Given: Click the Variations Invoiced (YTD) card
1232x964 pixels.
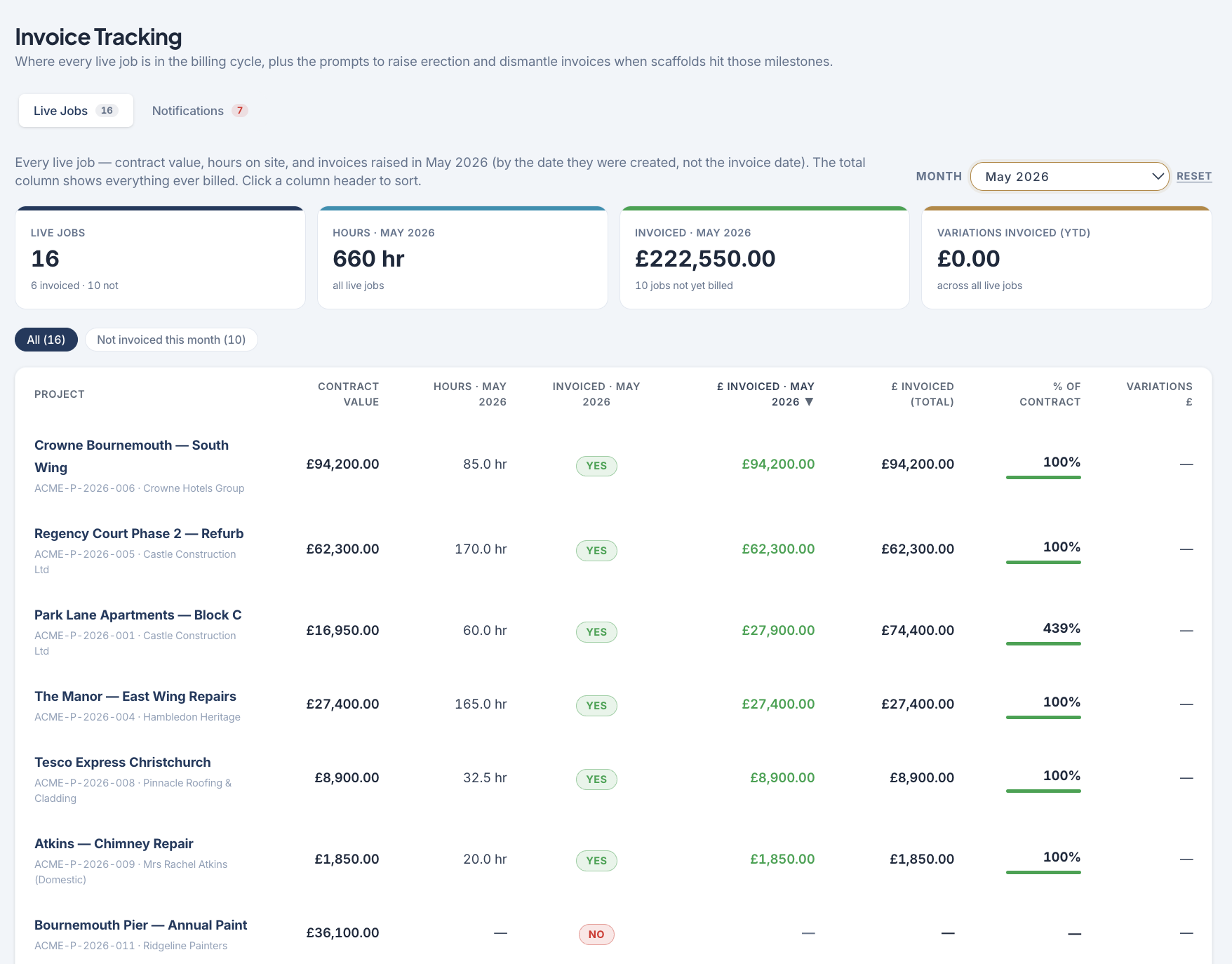Looking at the screenshot, I should (x=1066, y=257).
